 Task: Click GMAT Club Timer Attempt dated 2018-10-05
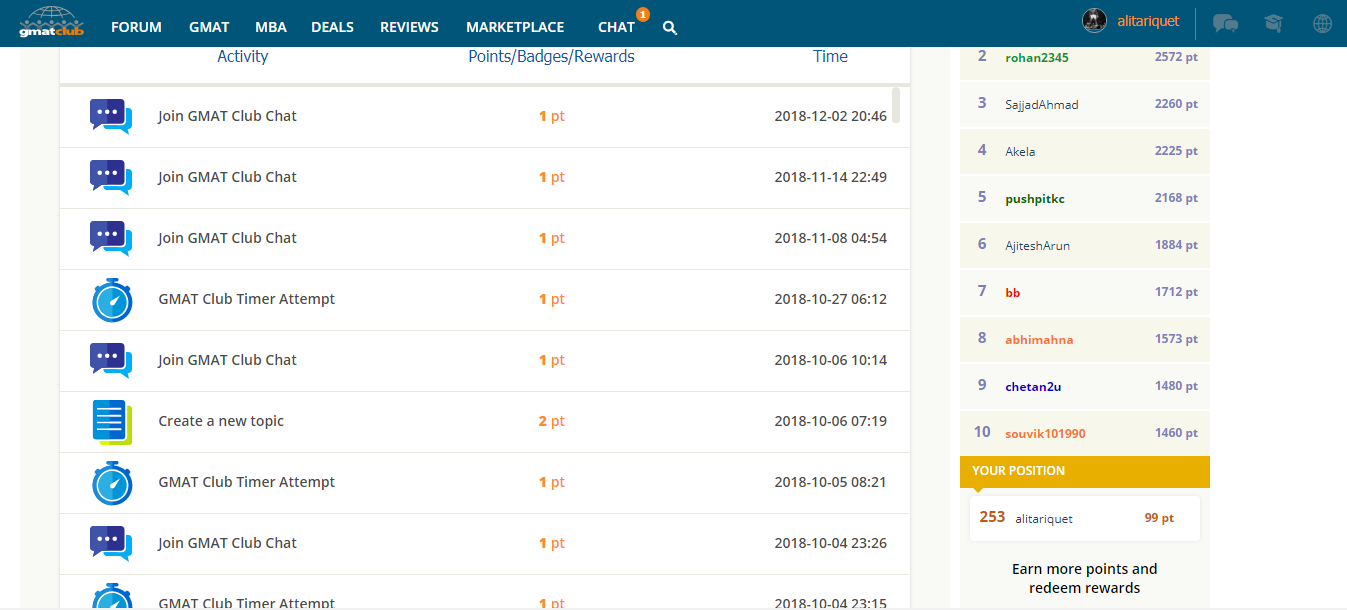pyautogui.click(x=247, y=482)
